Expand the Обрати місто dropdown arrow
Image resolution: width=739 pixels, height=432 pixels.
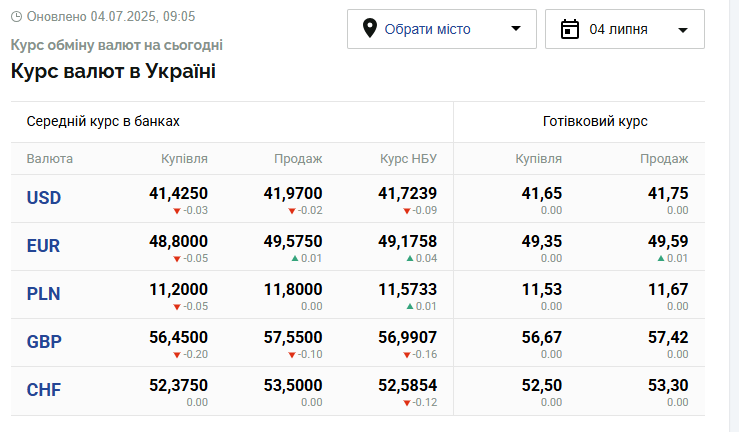516,29
